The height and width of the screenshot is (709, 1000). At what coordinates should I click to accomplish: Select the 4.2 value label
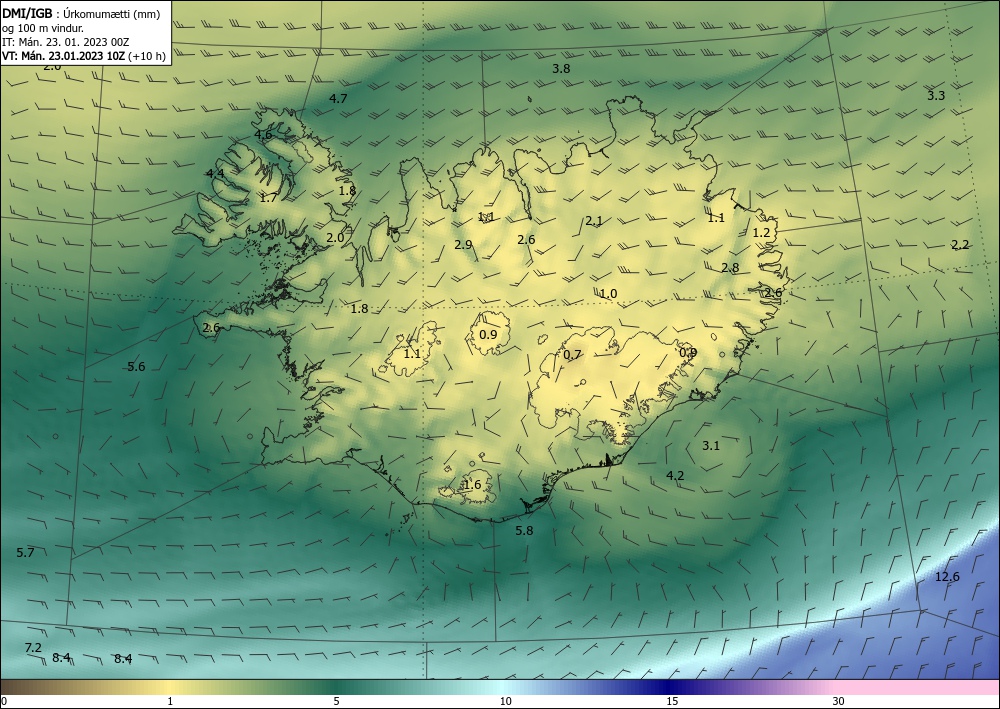[x=675, y=475]
